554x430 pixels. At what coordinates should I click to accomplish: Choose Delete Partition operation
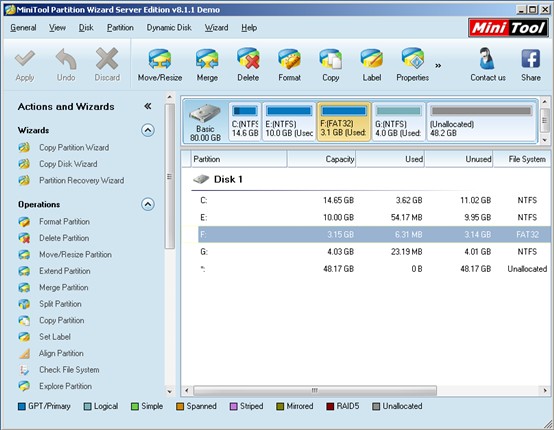click(64, 238)
